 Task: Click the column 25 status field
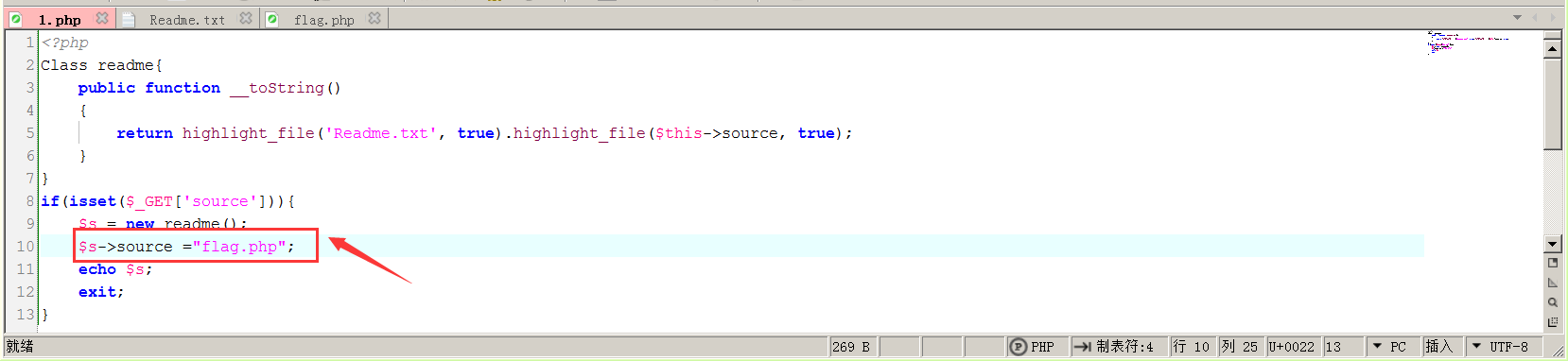click(x=1240, y=347)
